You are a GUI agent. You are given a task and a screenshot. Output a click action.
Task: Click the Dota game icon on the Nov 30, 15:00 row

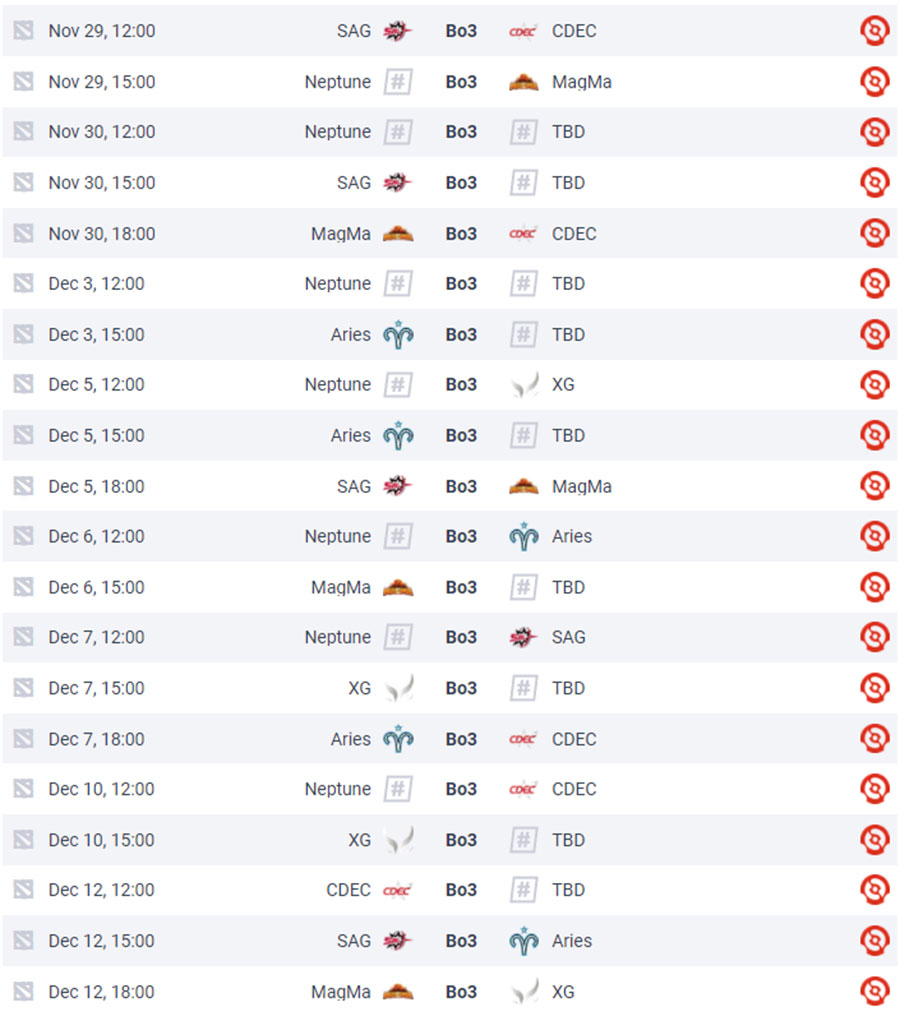(23, 182)
